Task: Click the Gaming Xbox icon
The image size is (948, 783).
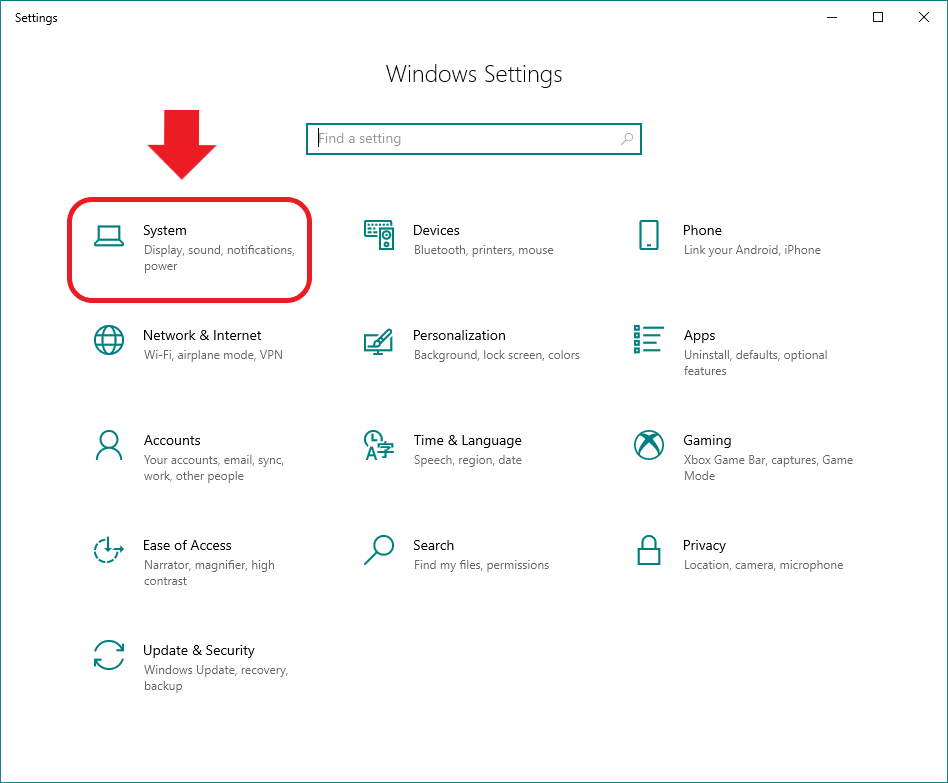Action: [649, 445]
